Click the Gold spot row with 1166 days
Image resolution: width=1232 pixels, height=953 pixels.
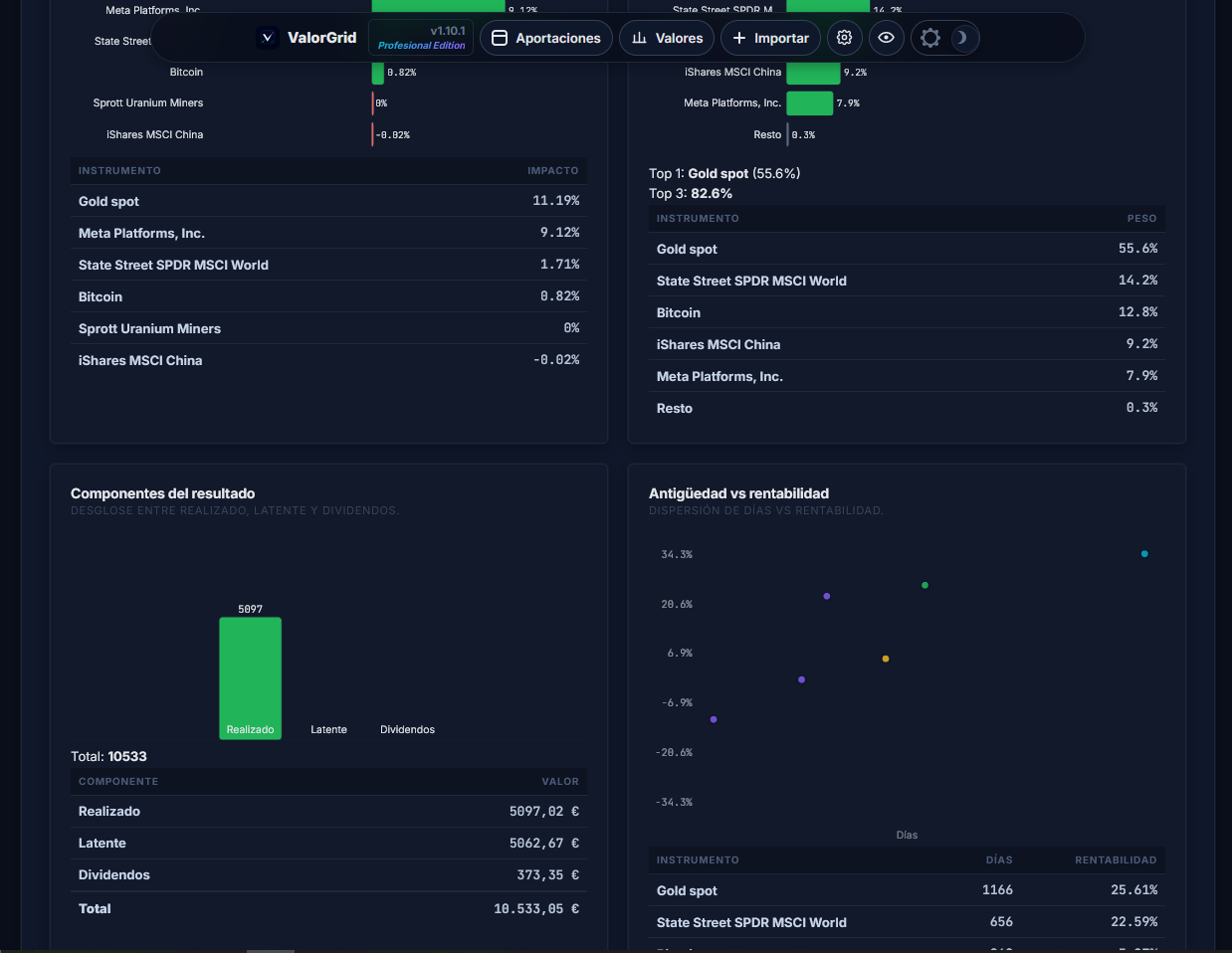907,890
